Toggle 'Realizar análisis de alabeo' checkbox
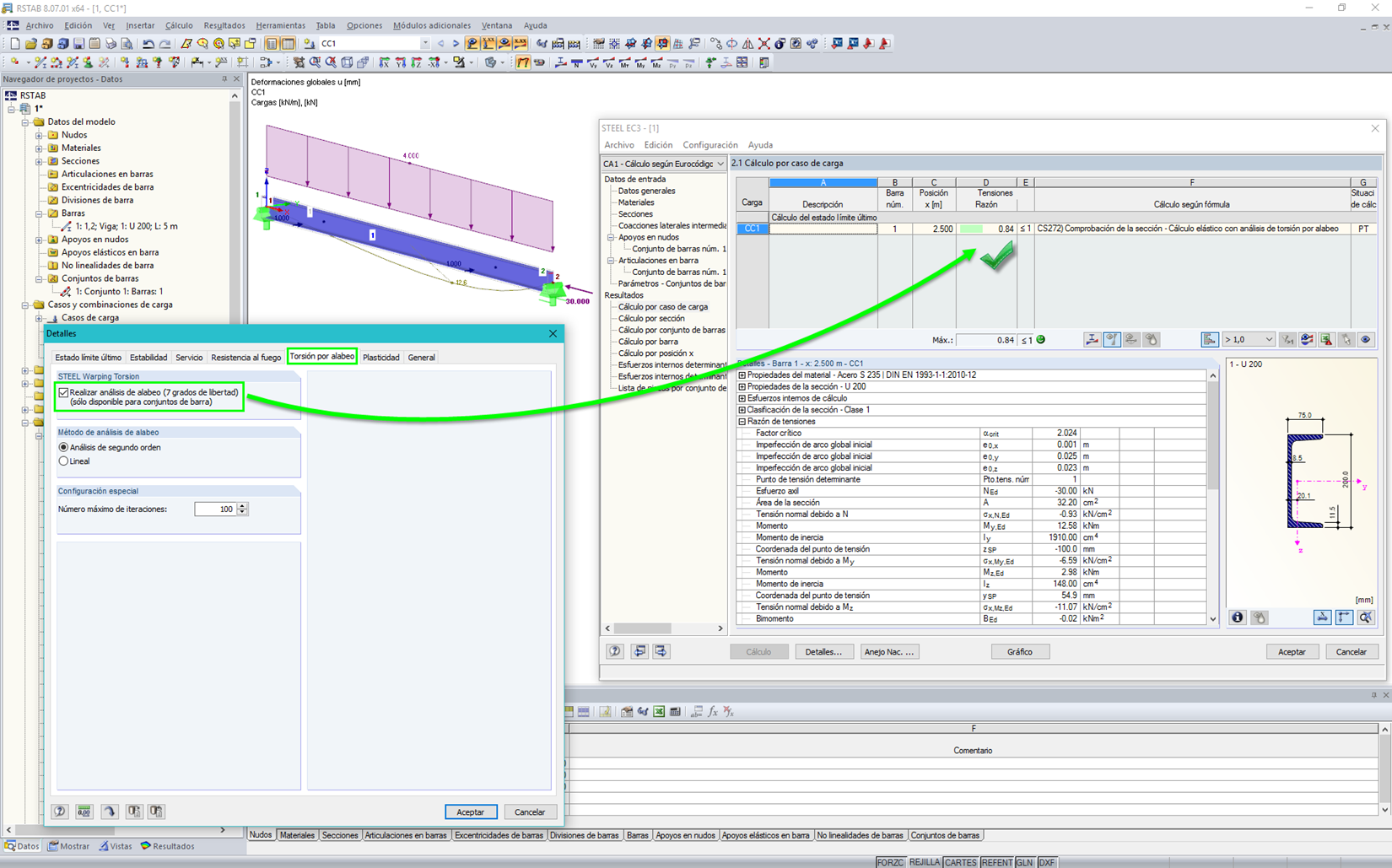This screenshot has width=1392, height=868. 64,392
